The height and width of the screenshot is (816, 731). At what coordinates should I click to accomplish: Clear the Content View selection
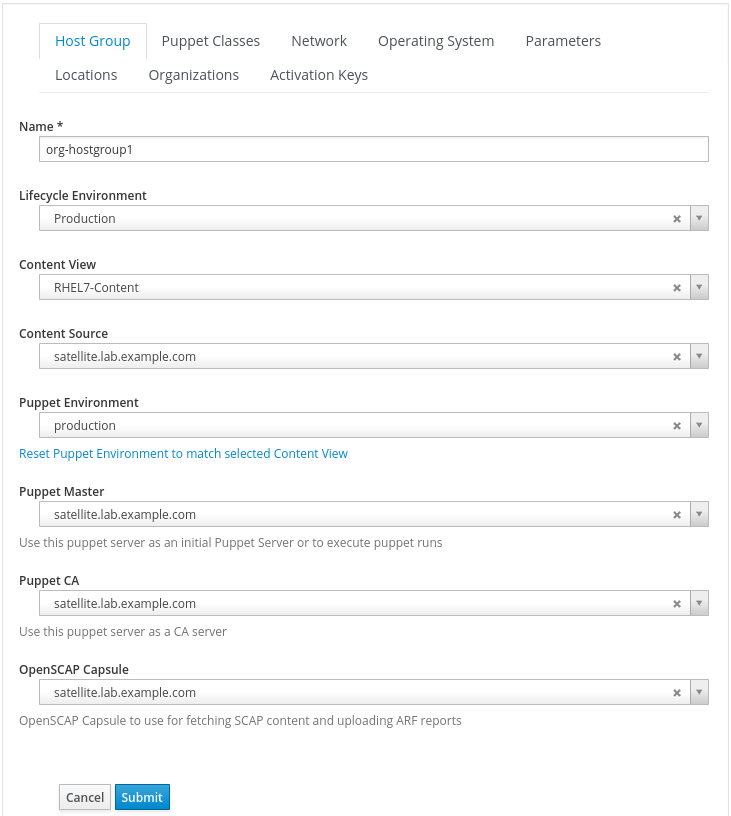pos(677,288)
